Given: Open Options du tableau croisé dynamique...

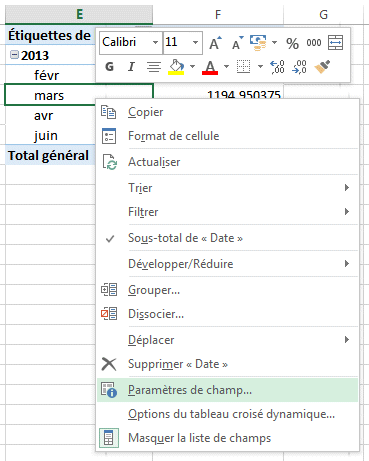Looking at the screenshot, I should 228,414.
